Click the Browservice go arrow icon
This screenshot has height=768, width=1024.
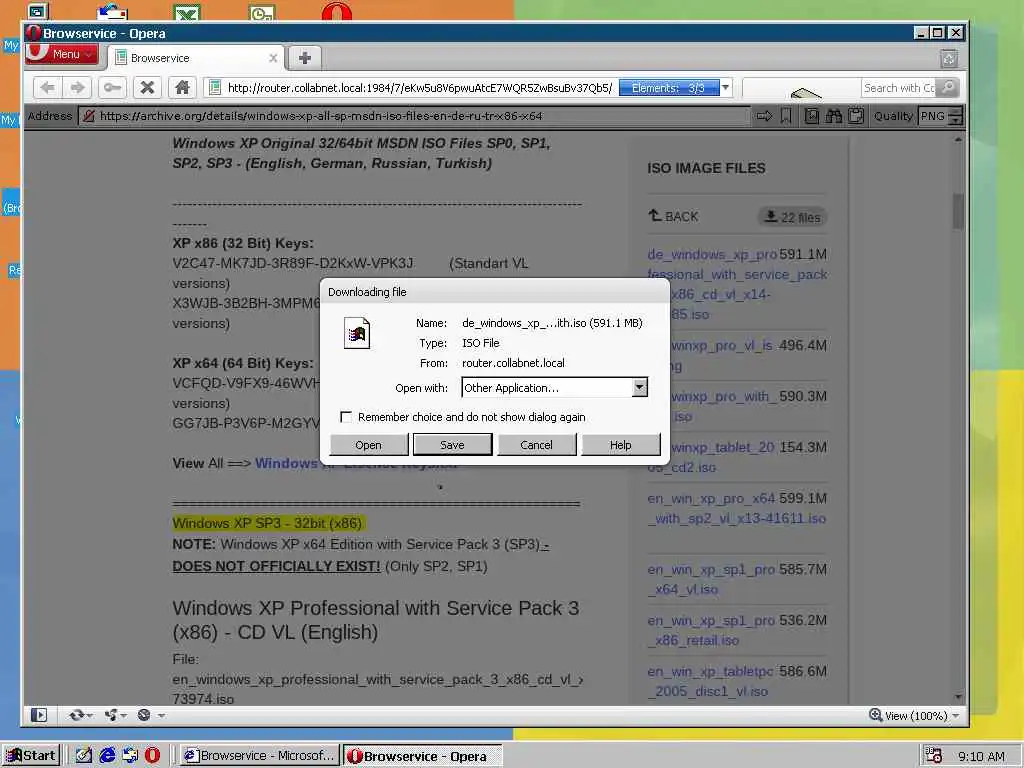click(x=764, y=116)
